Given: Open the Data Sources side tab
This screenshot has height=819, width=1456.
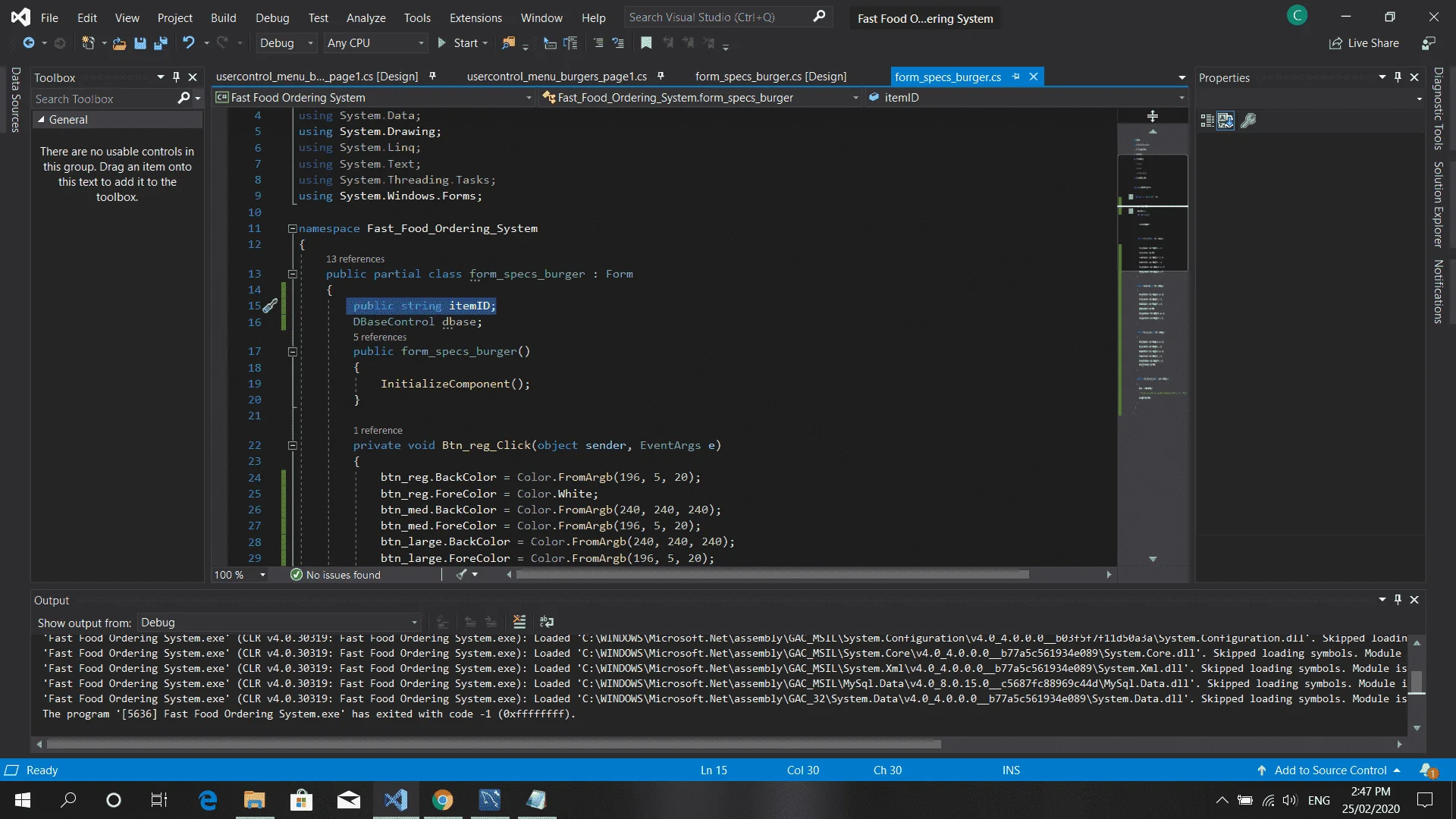Looking at the screenshot, I should (x=15, y=99).
